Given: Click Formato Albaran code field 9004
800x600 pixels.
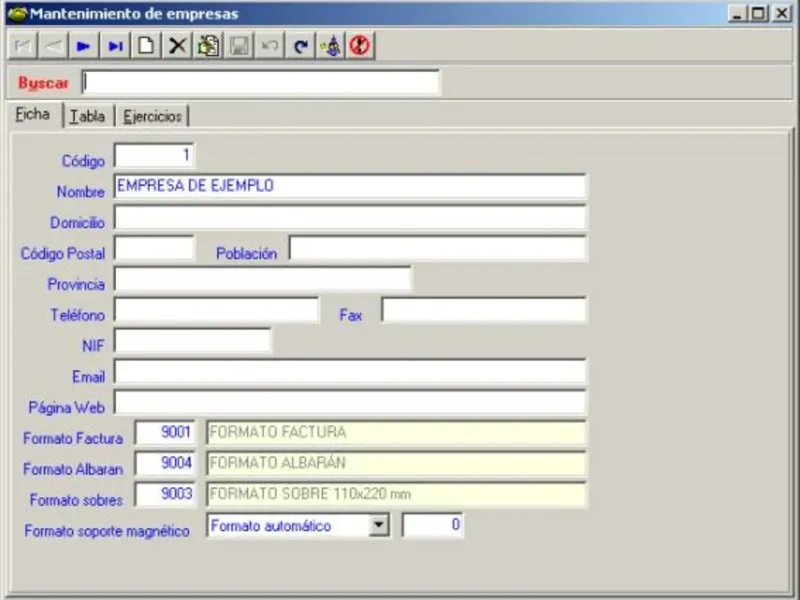Looking at the screenshot, I should point(165,464).
